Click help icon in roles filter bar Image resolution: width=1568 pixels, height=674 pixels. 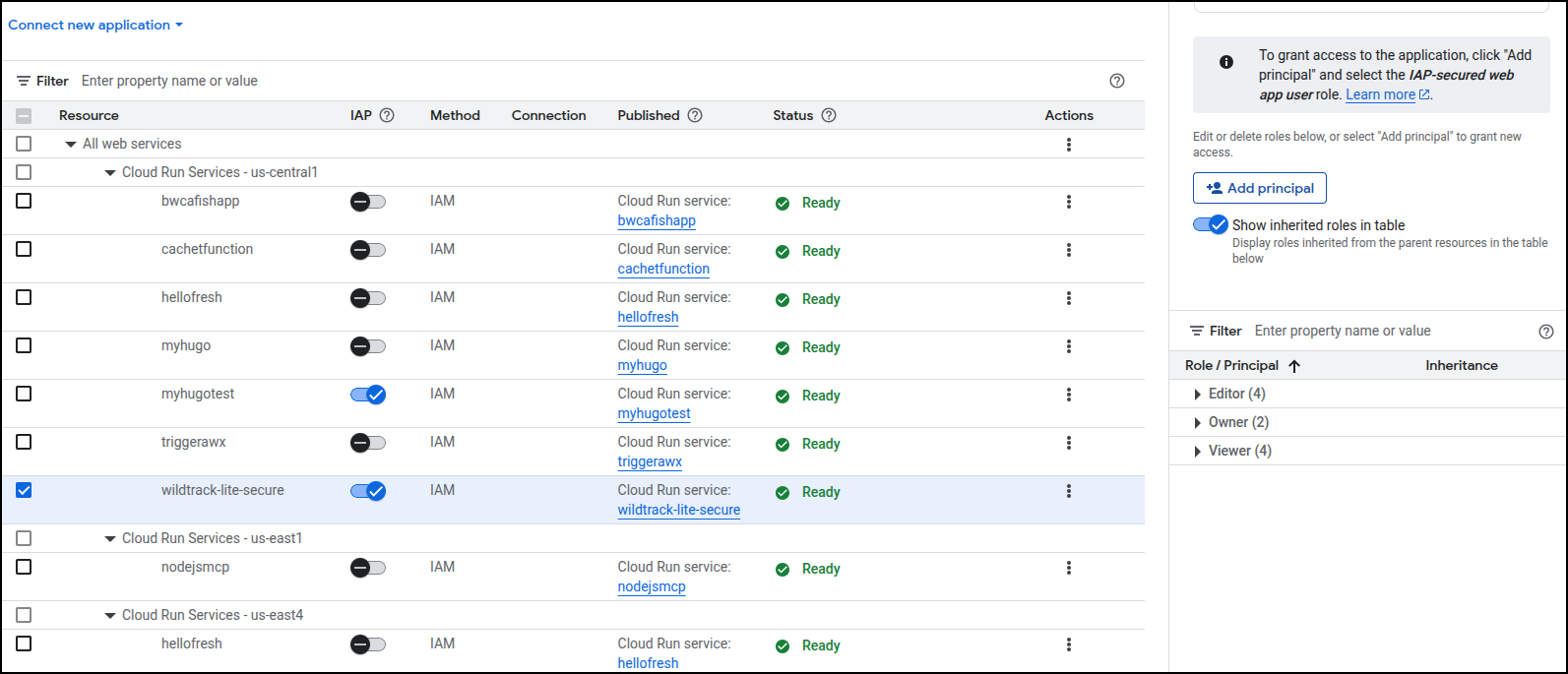click(x=1545, y=332)
